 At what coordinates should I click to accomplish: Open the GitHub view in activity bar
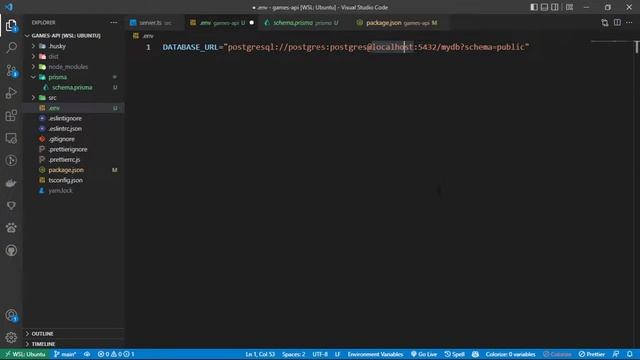point(11,250)
